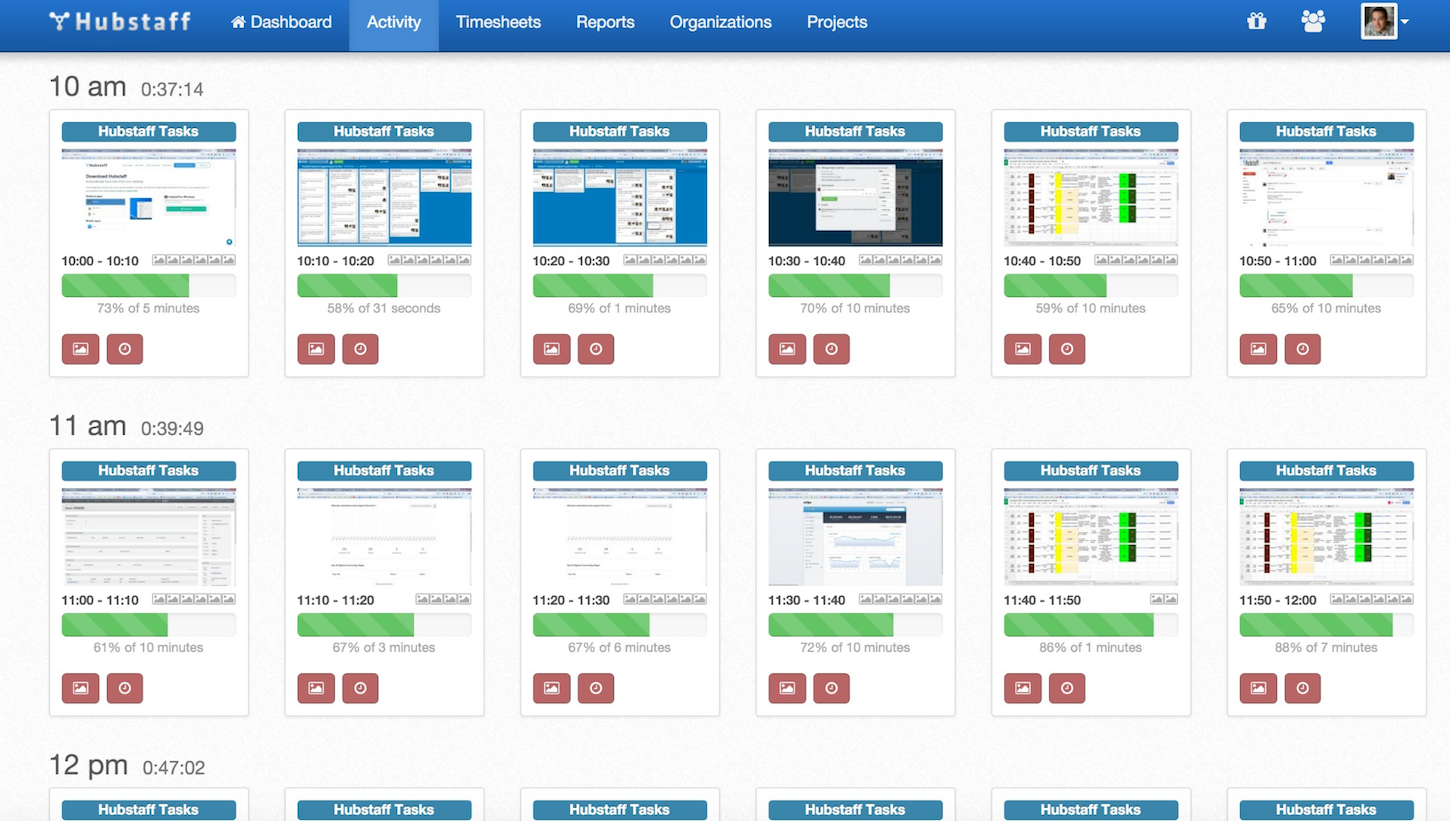Image resolution: width=1450 pixels, height=821 pixels.
Task: Open the image icon button for 11:20 - 11:30
Action: tap(551, 688)
